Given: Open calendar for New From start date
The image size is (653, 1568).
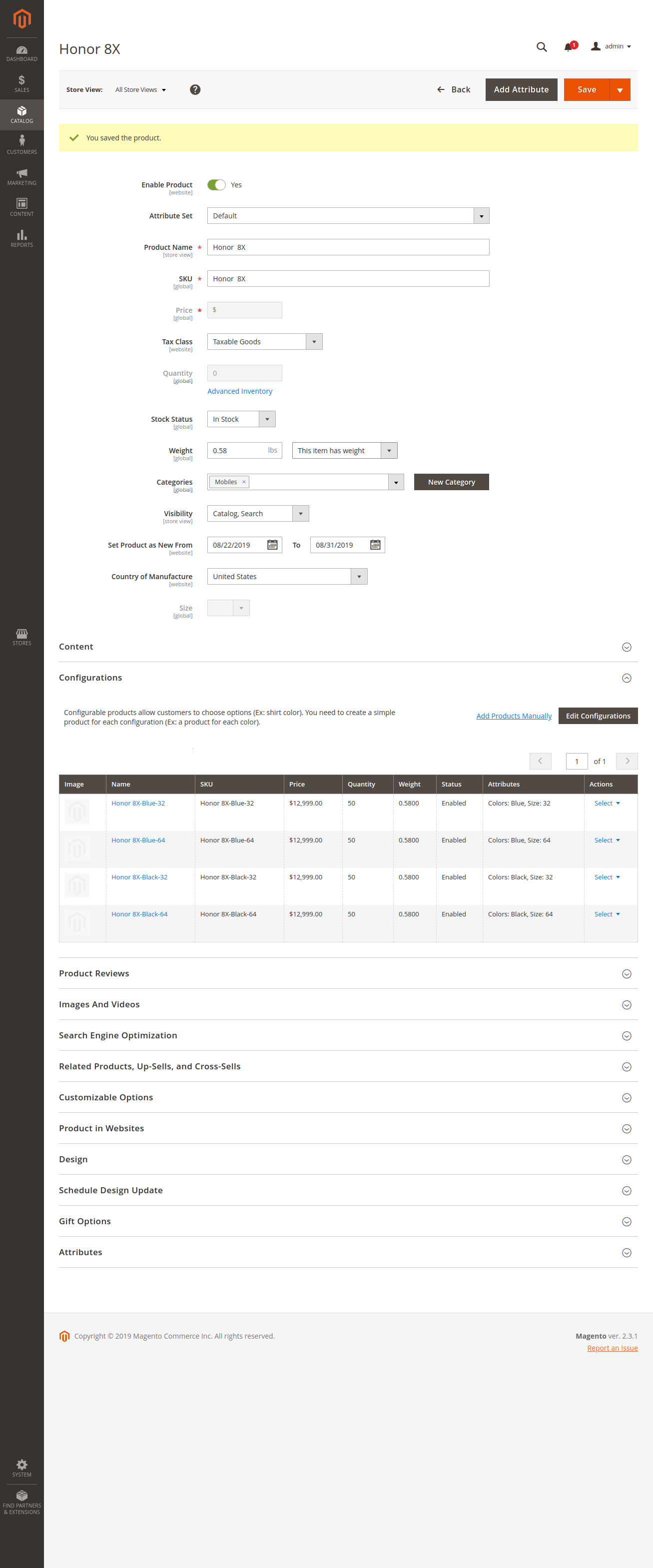Looking at the screenshot, I should coord(273,545).
